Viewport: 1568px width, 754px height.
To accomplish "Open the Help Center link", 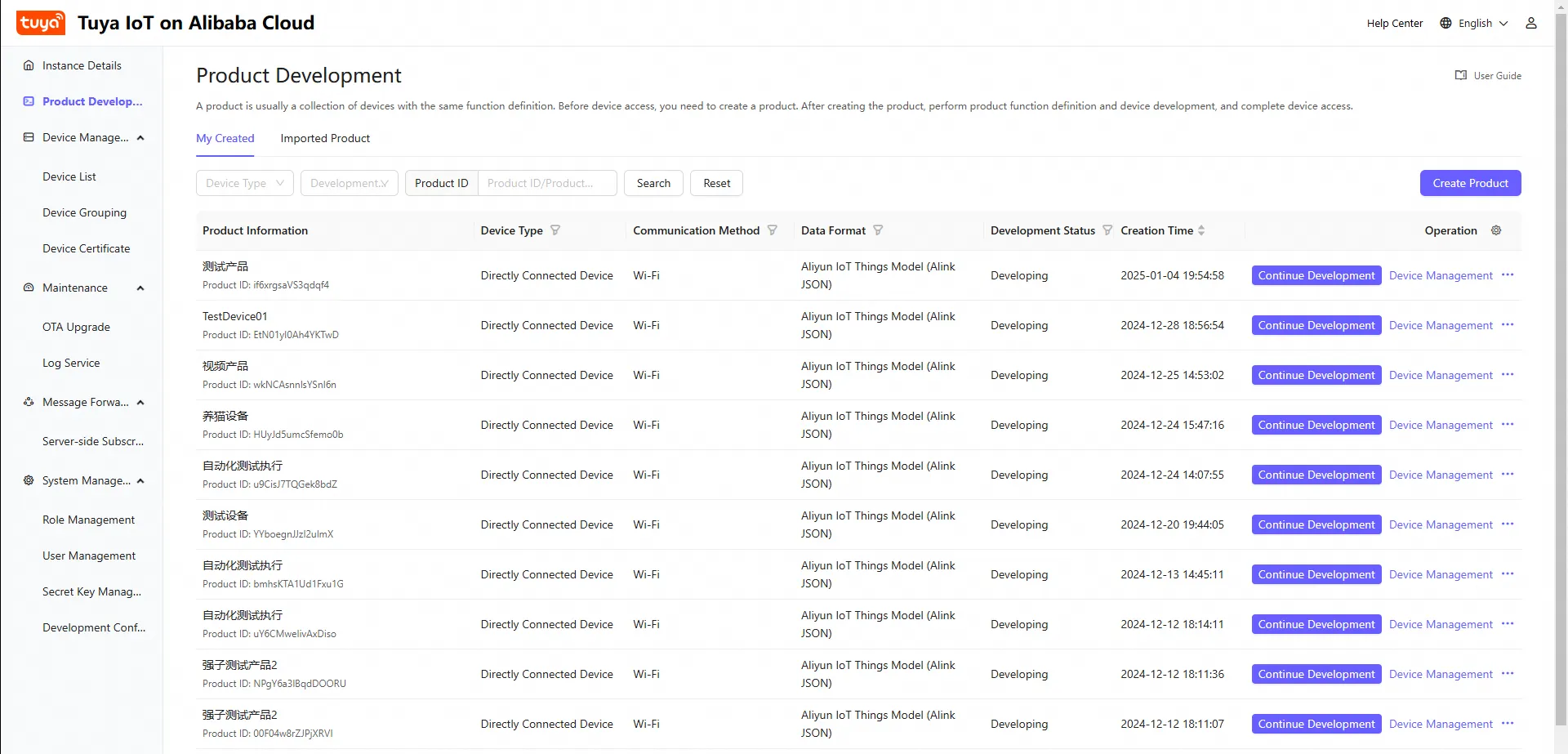I will (1395, 23).
